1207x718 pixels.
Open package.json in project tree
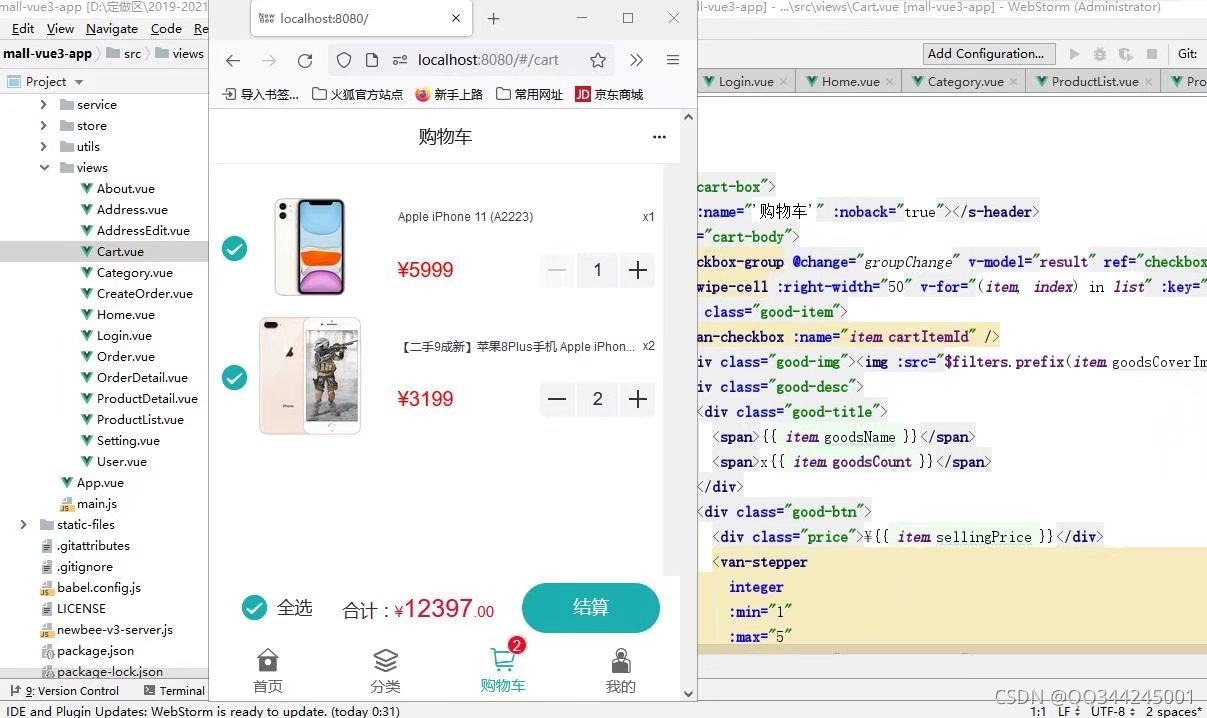[95, 650]
